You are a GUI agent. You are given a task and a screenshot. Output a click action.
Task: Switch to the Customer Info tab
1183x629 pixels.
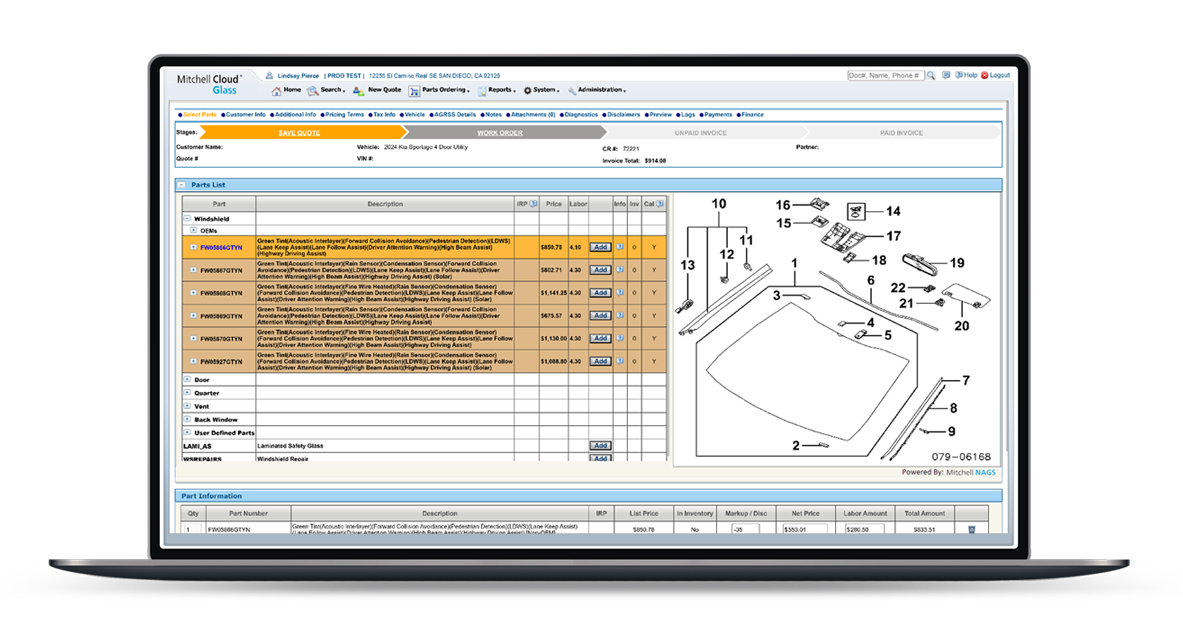click(245, 115)
